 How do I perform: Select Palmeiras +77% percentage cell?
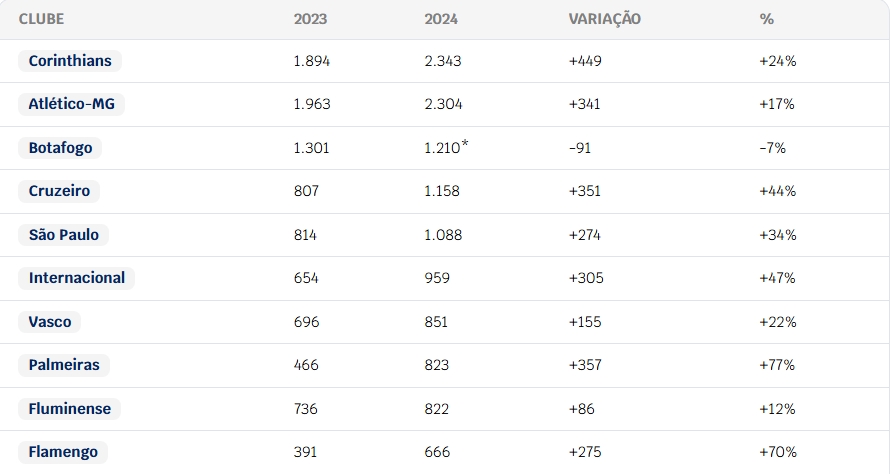(777, 365)
